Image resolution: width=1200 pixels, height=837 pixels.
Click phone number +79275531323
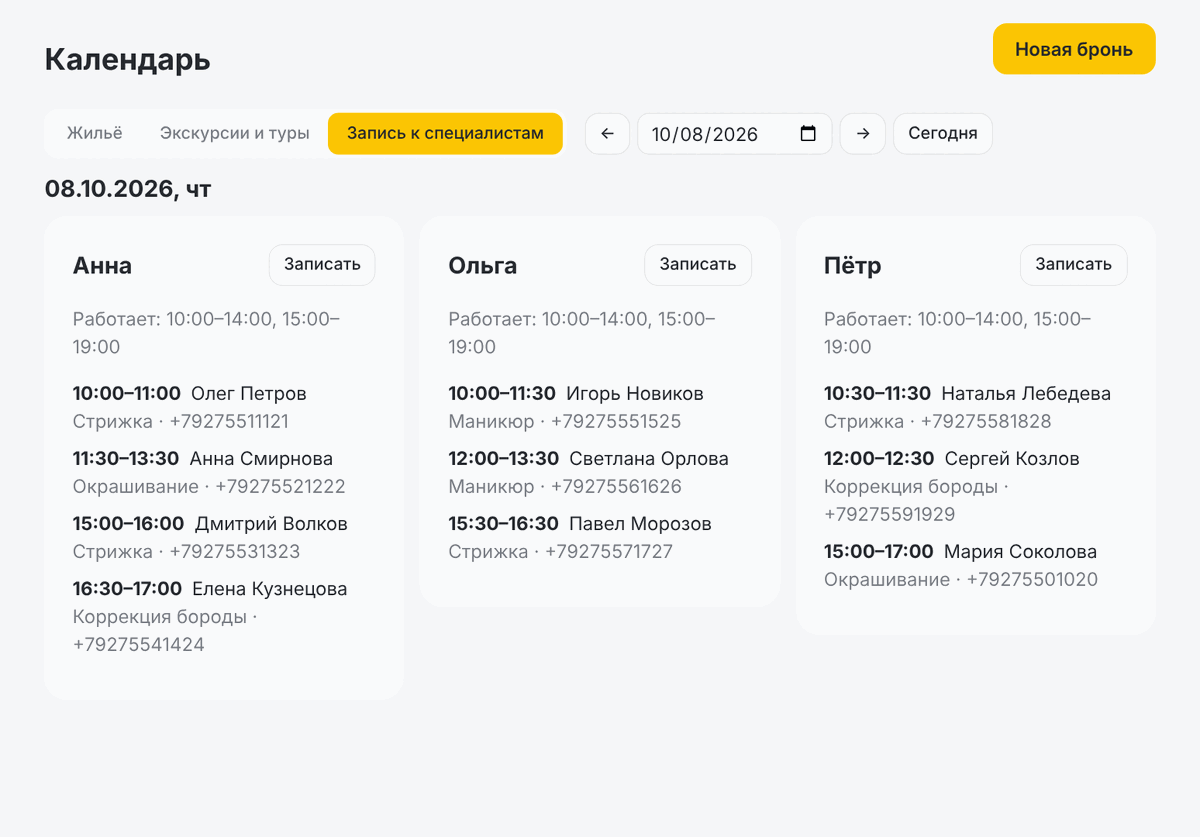[x=235, y=552]
